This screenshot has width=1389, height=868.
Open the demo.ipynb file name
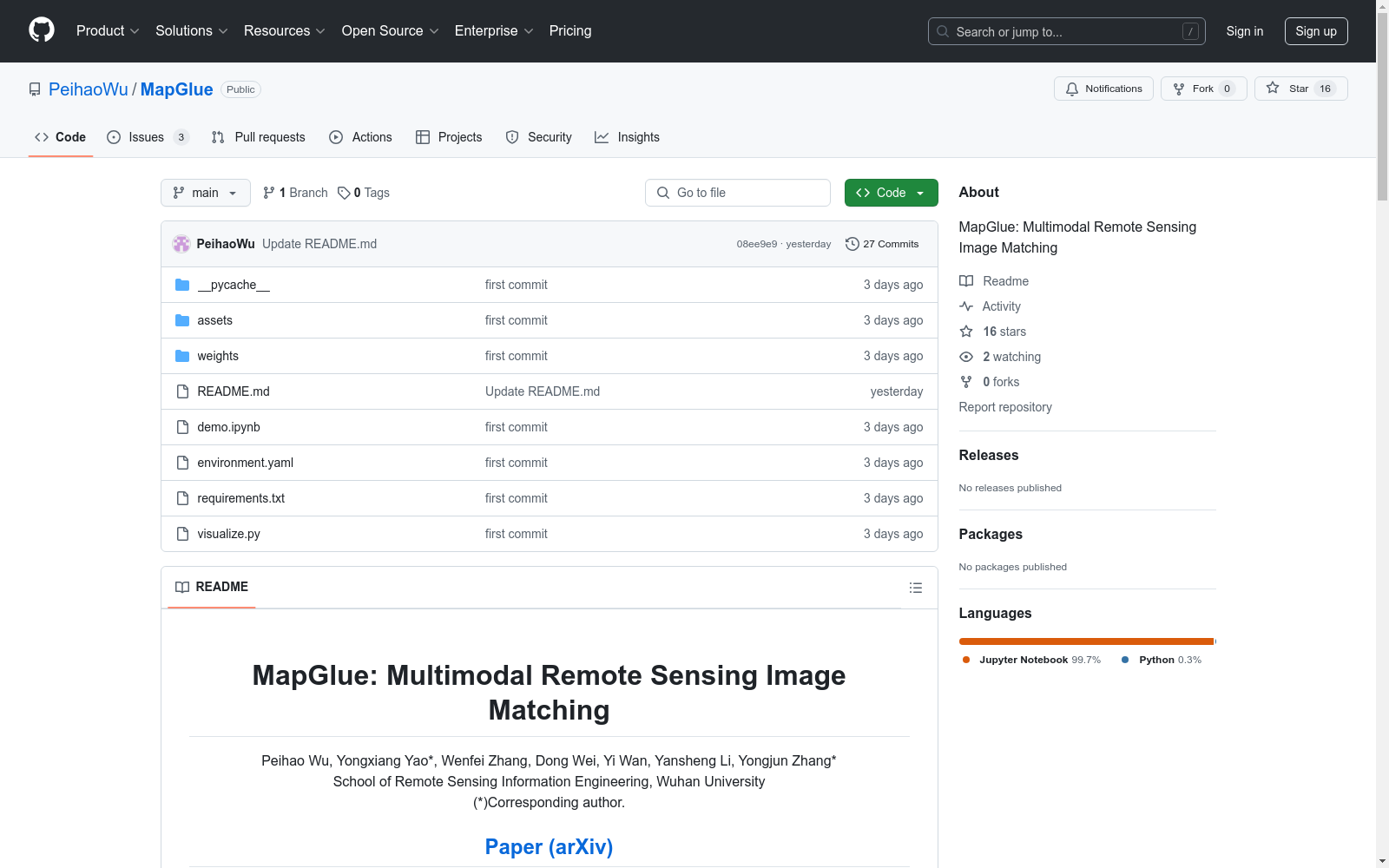228,427
